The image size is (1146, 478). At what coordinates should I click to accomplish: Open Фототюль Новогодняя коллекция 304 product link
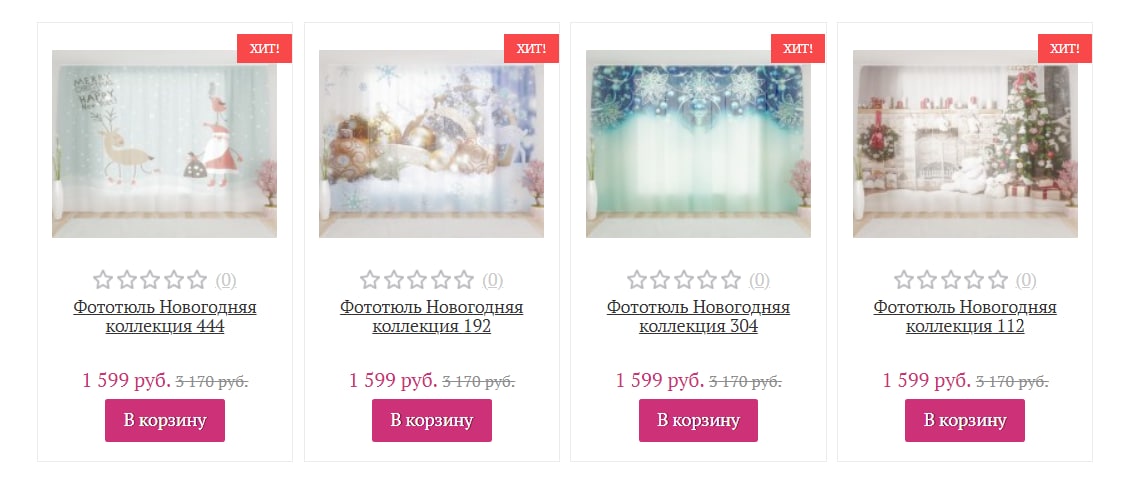[698, 316]
